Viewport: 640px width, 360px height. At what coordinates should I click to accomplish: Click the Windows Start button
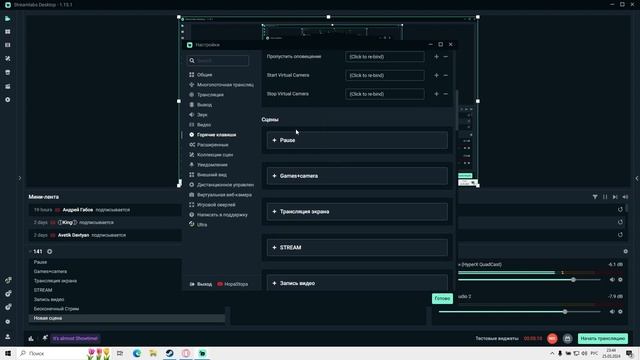[8, 353]
